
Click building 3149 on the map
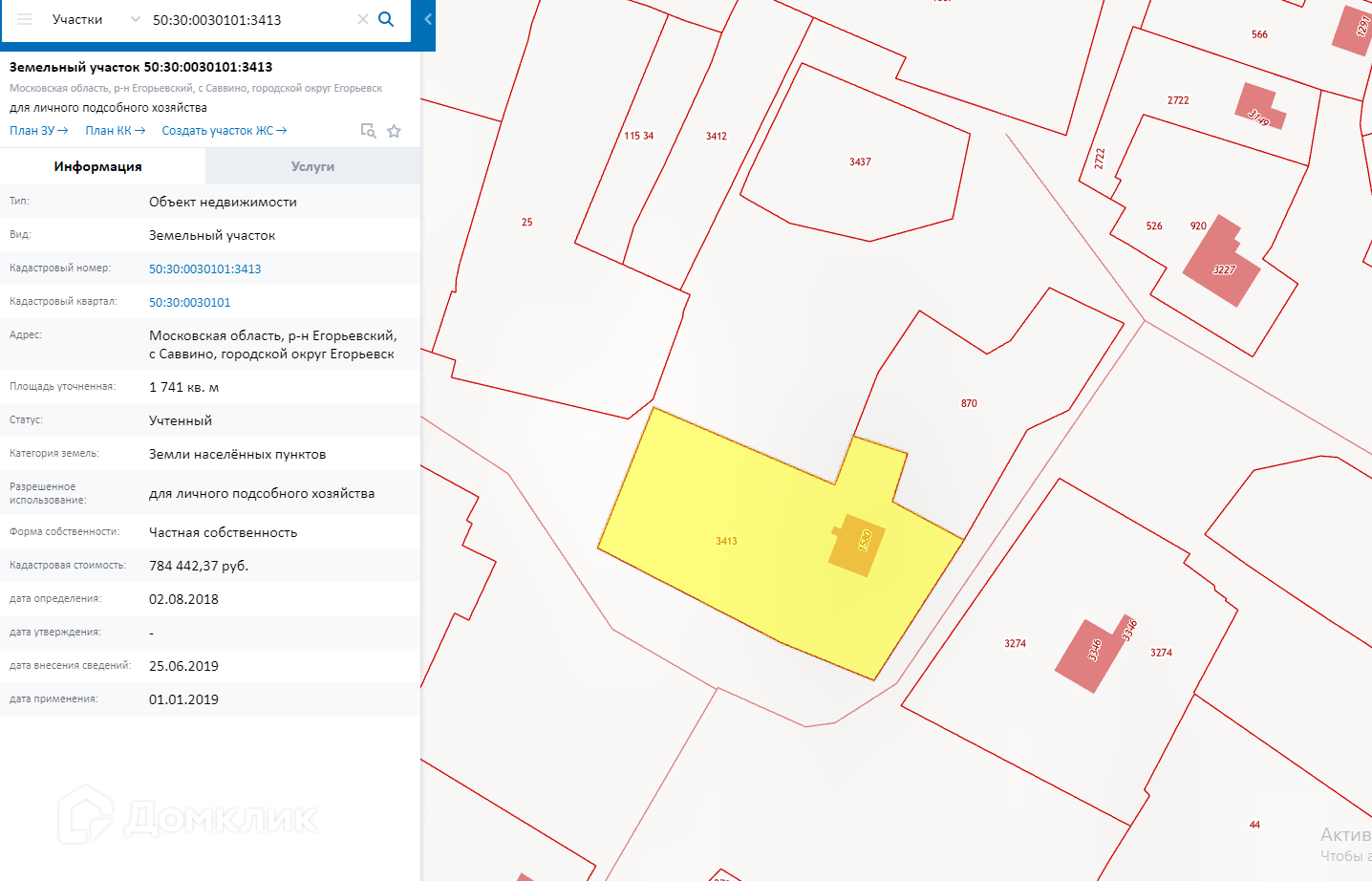[1262, 106]
